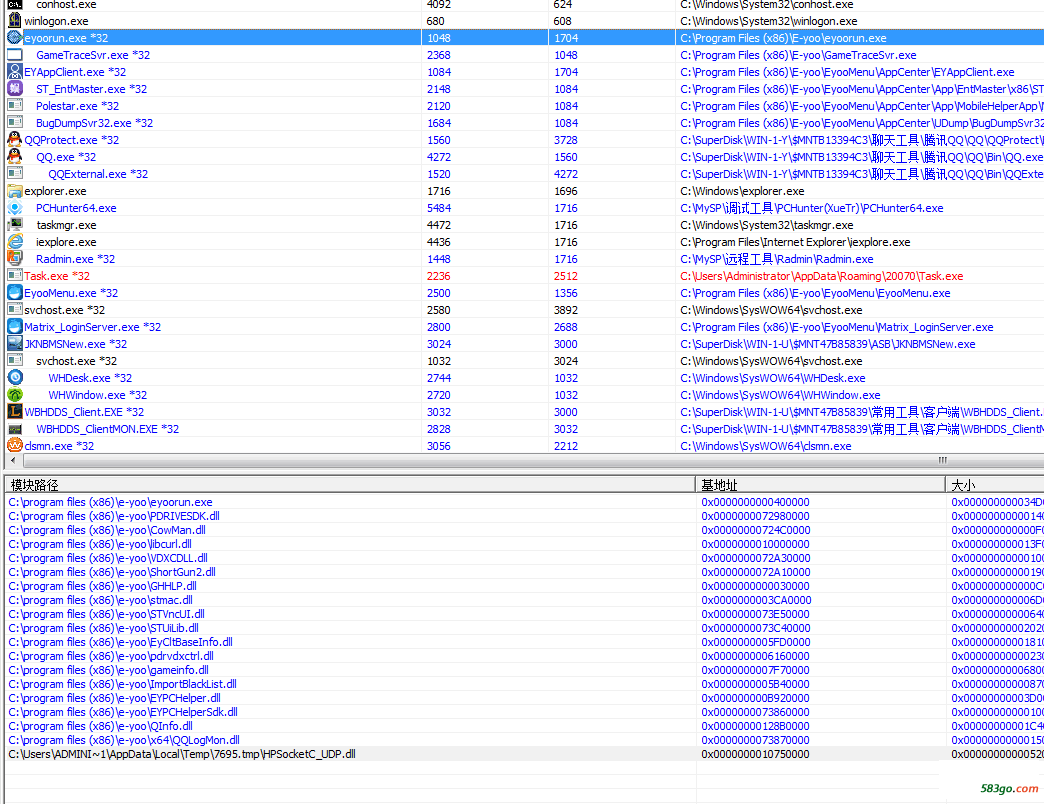Click the ST_EntMaster.exe purple icon

point(15,89)
